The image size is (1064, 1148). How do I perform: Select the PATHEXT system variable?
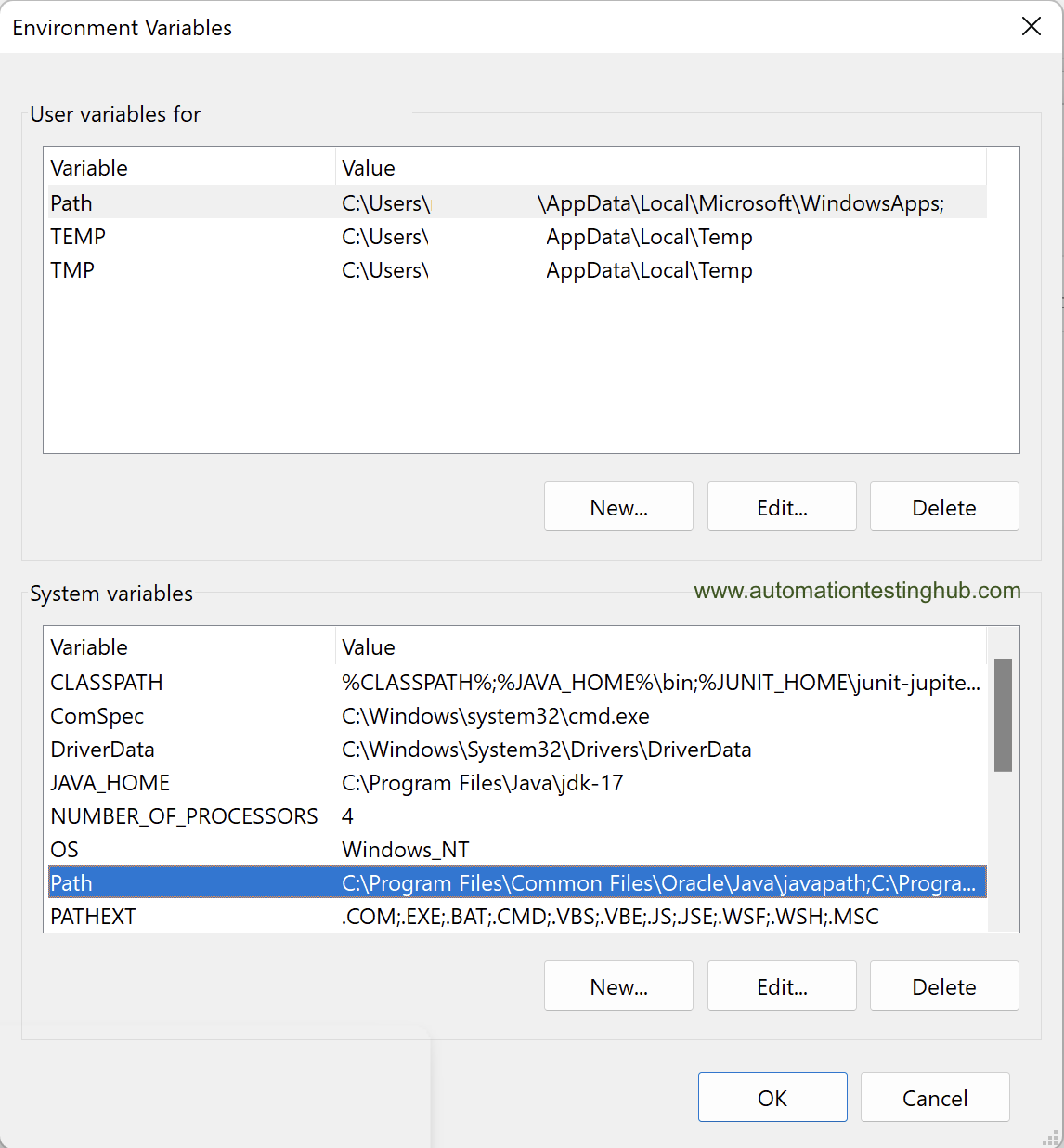[517, 916]
